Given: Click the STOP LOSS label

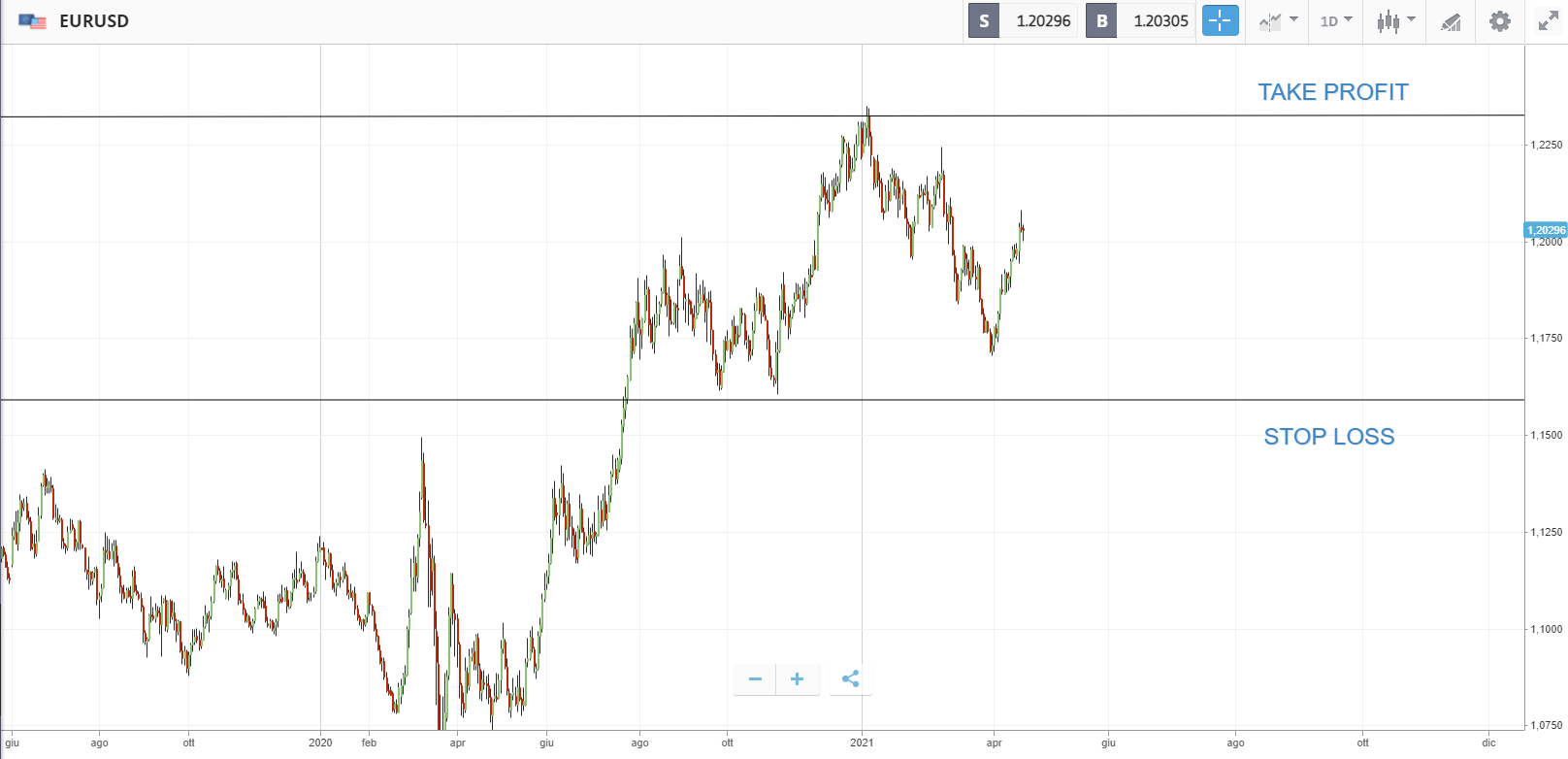Looking at the screenshot, I should click(x=1329, y=437).
